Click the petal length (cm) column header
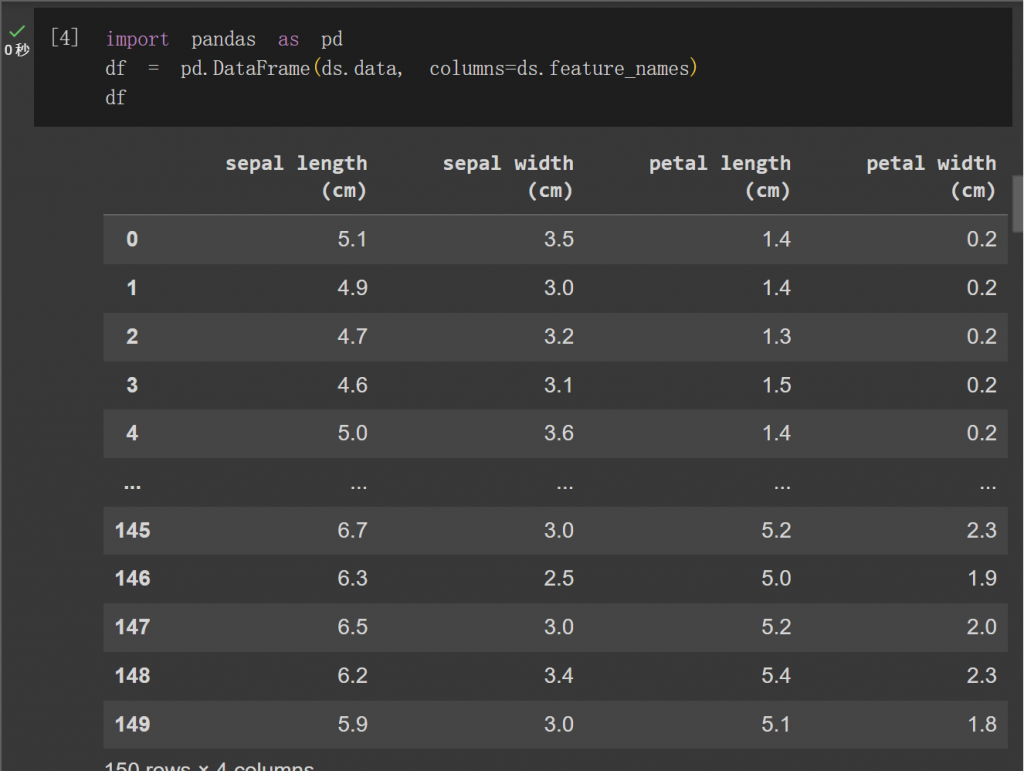Image resolution: width=1024 pixels, height=771 pixels. tap(720, 176)
